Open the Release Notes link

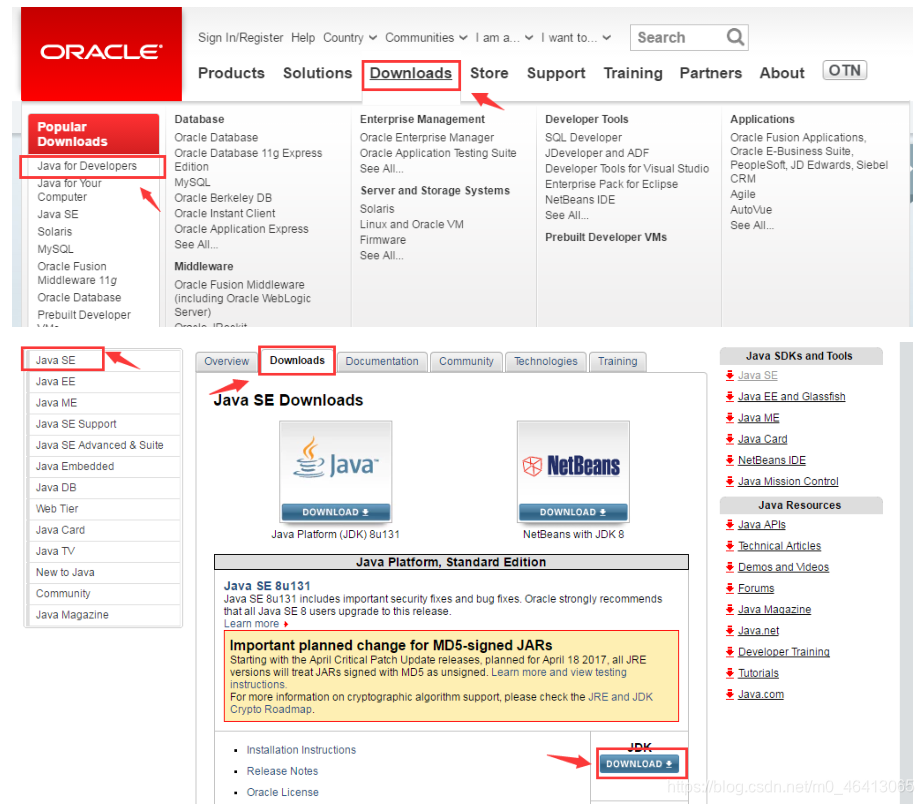pyautogui.click(x=282, y=771)
